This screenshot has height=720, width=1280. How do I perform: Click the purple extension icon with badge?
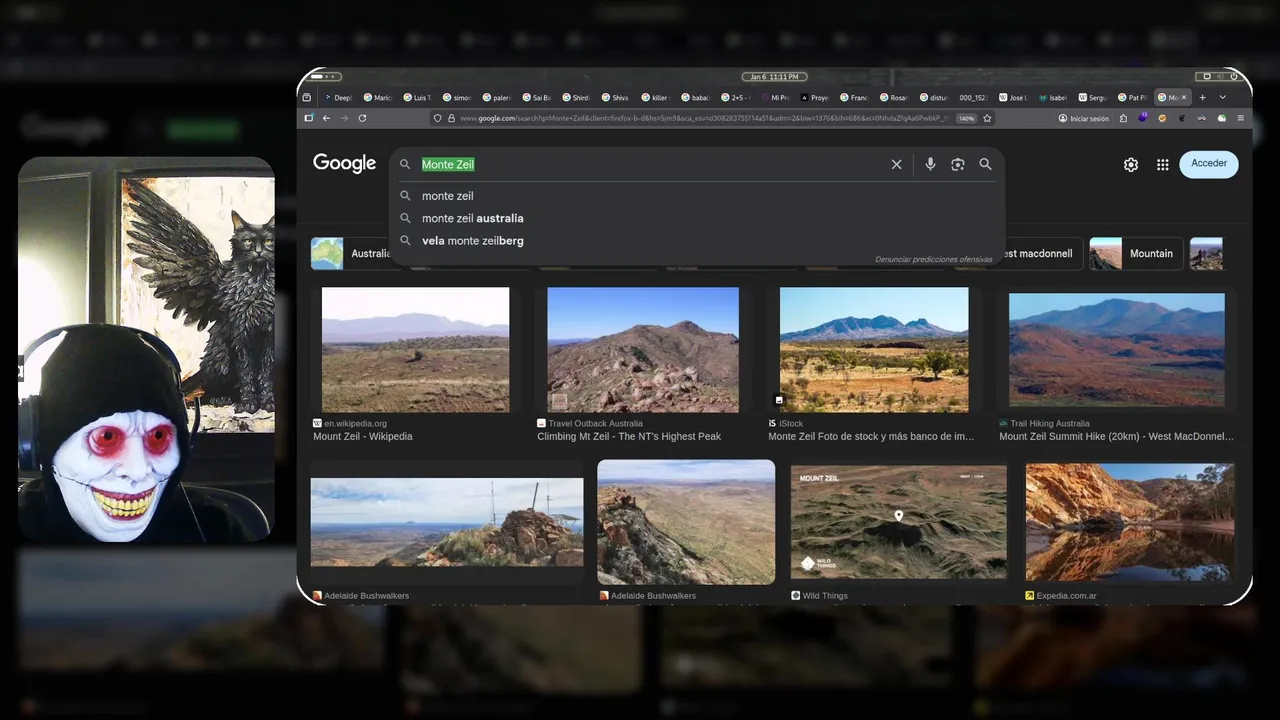tap(1143, 118)
